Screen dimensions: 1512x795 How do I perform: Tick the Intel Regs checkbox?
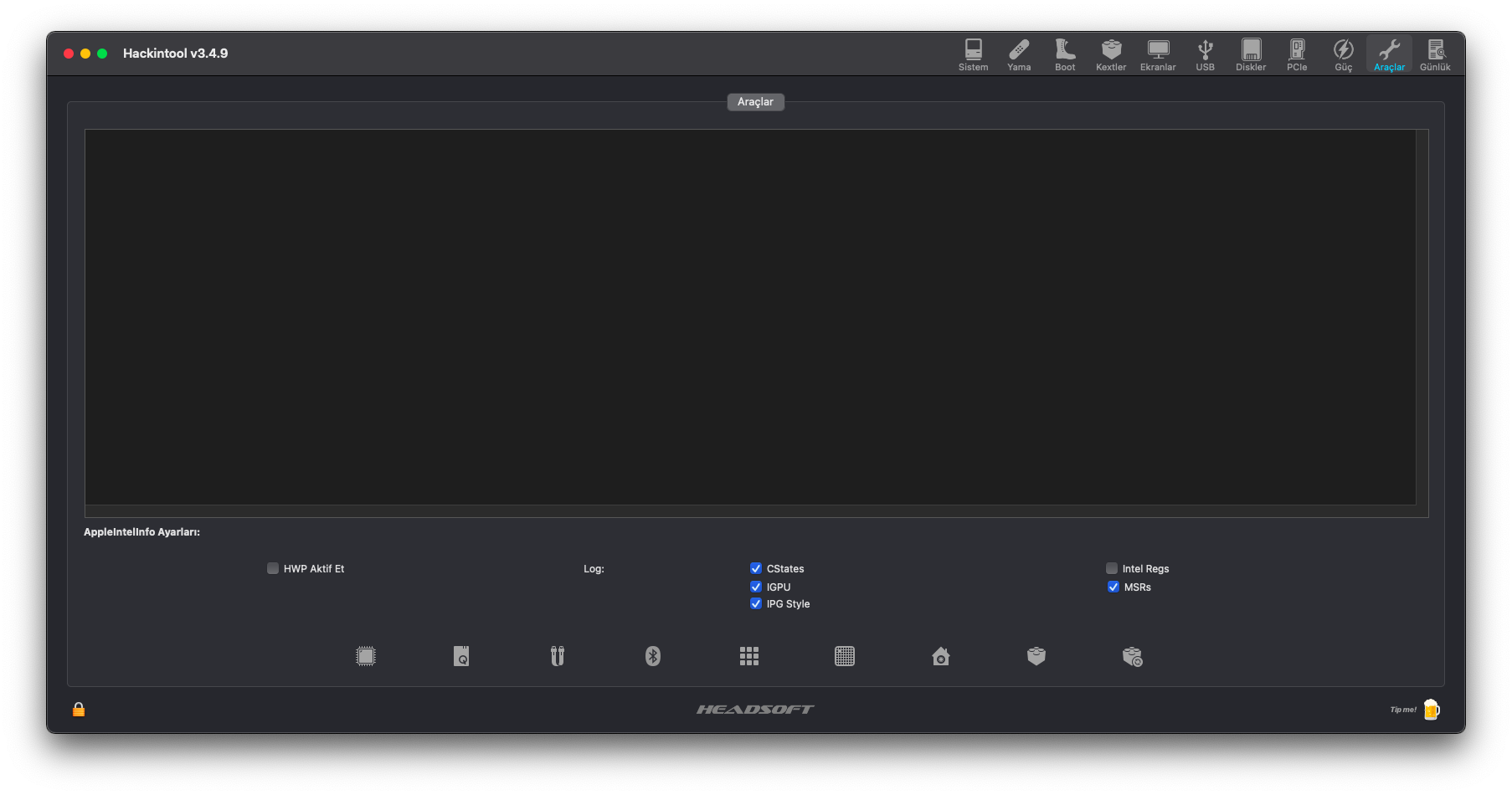click(x=1112, y=568)
